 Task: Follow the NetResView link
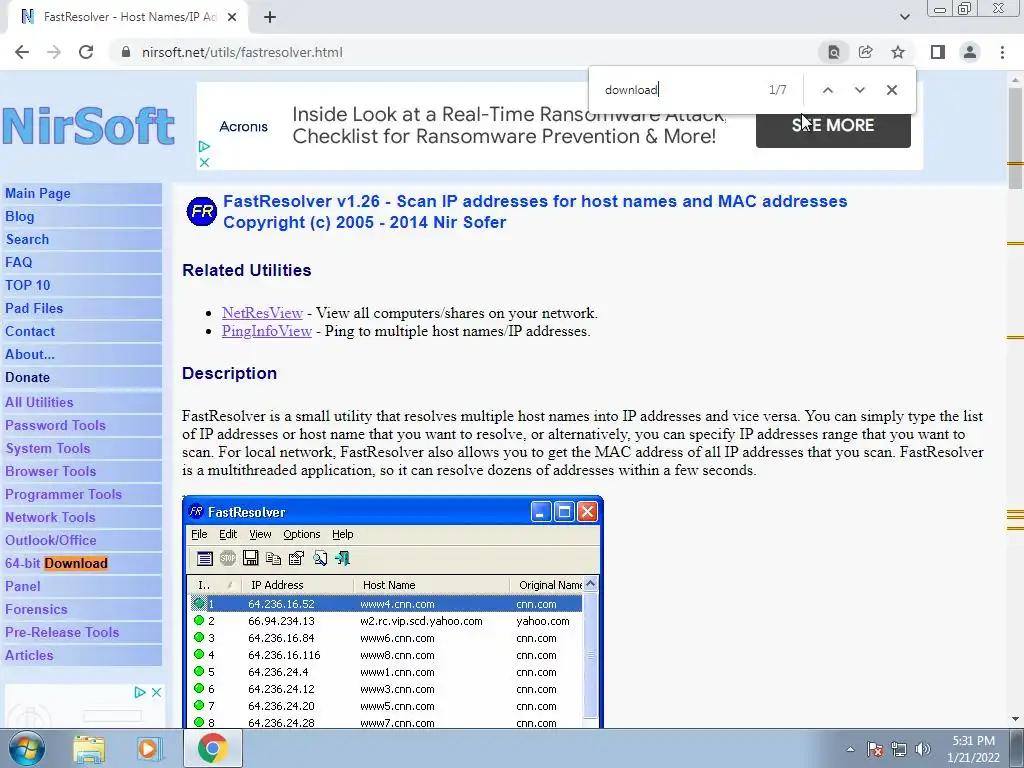click(x=262, y=313)
